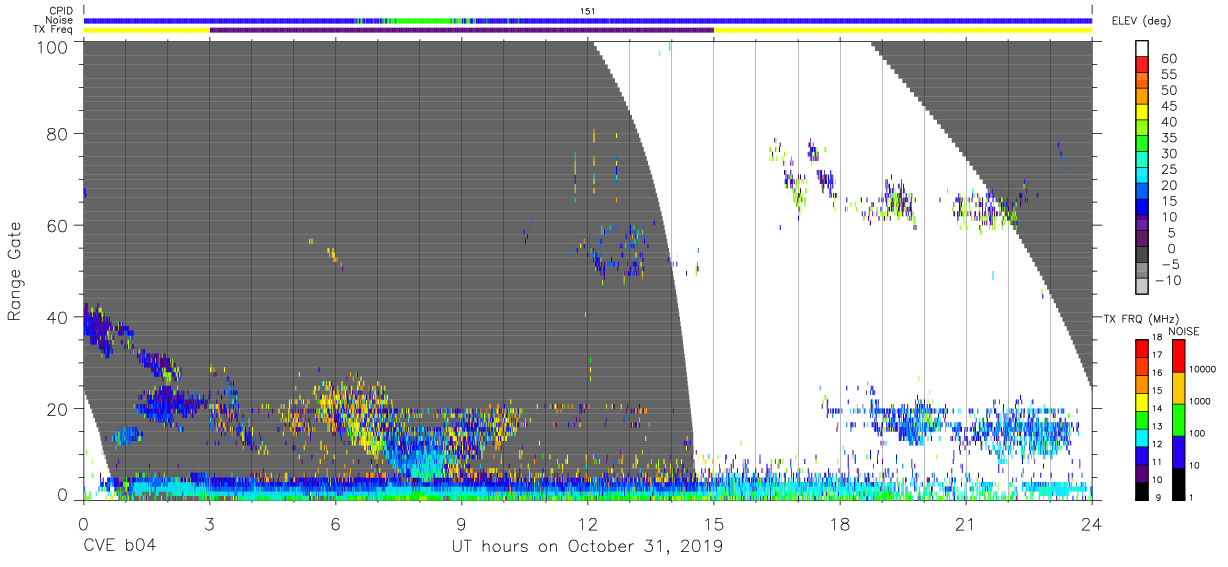Pick the yellow segment of TX FRQ color bar
The height and width of the screenshot is (567, 1228).
1142,402
